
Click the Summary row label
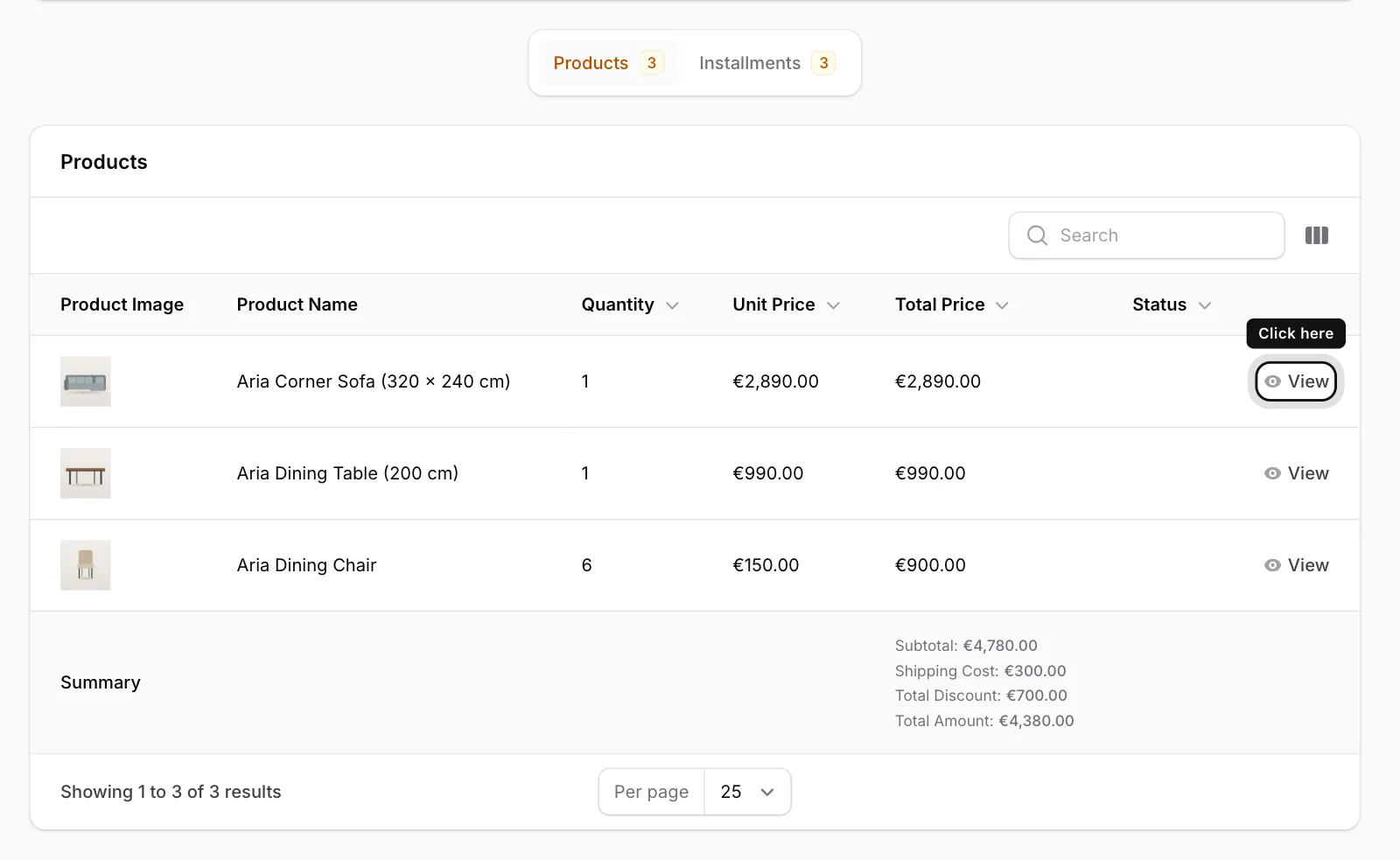(x=101, y=682)
